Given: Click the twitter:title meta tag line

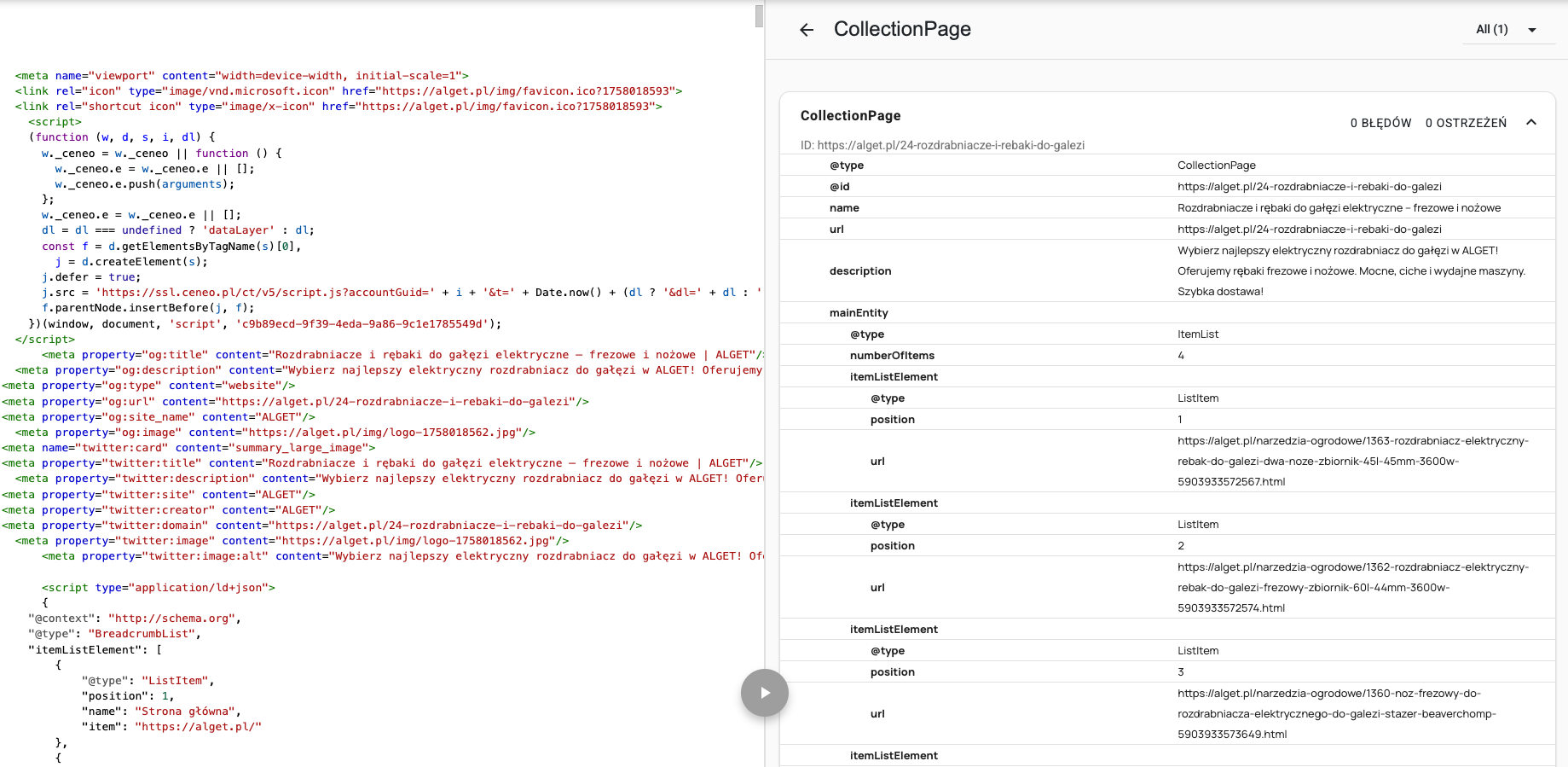Looking at the screenshot, I should (382, 463).
